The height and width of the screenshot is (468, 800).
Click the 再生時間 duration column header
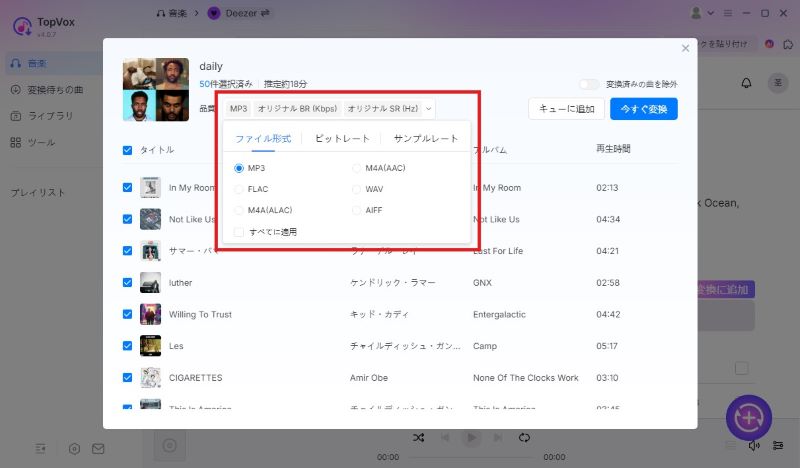pyautogui.click(x=613, y=149)
